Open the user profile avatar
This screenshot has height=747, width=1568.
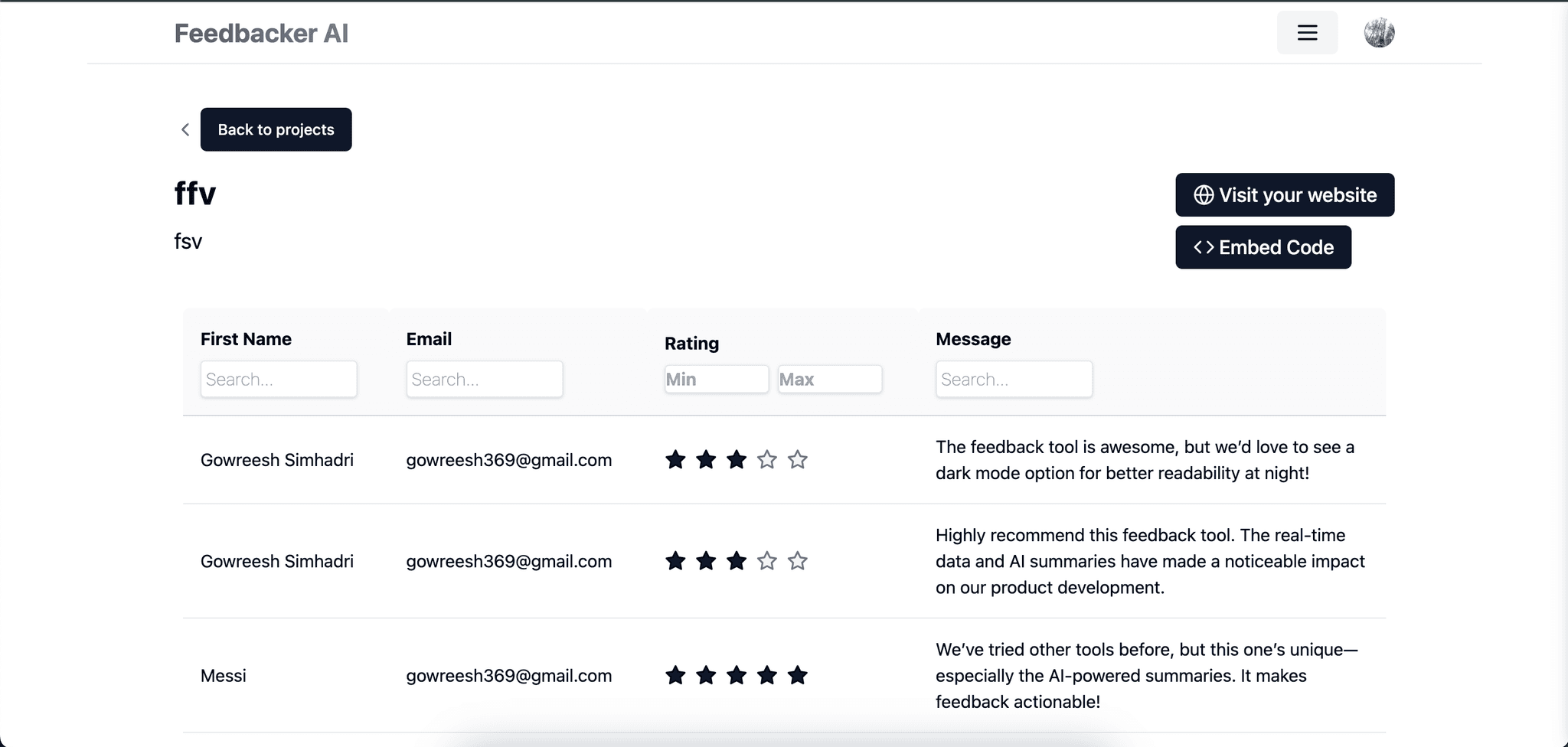(x=1379, y=33)
